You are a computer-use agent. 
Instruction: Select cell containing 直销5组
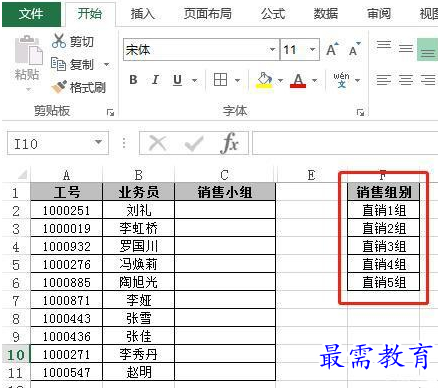click(x=384, y=282)
